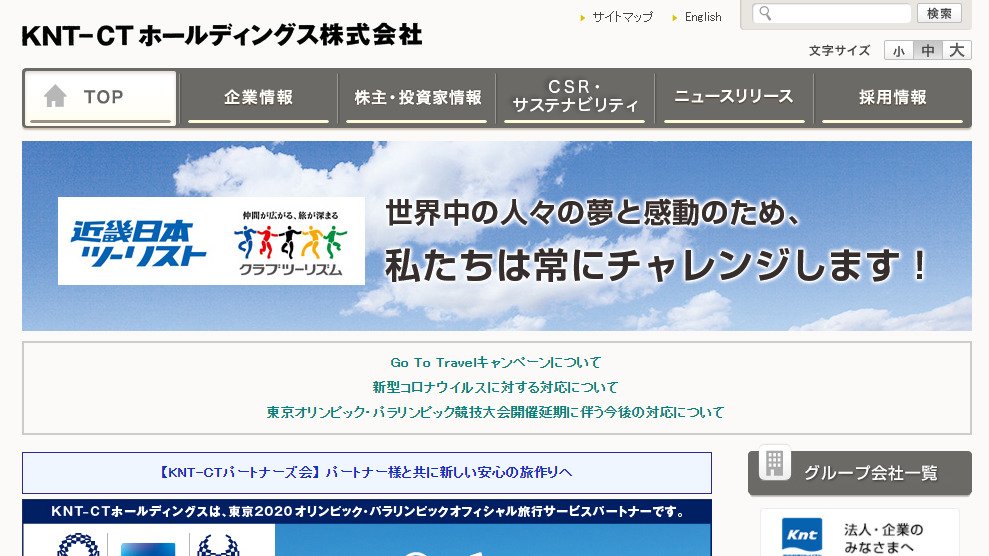Image resolution: width=989 pixels, height=556 pixels.
Task: Open Go To Travelキャンペーンについて link
Action: pyautogui.click(x=496, y=362)
